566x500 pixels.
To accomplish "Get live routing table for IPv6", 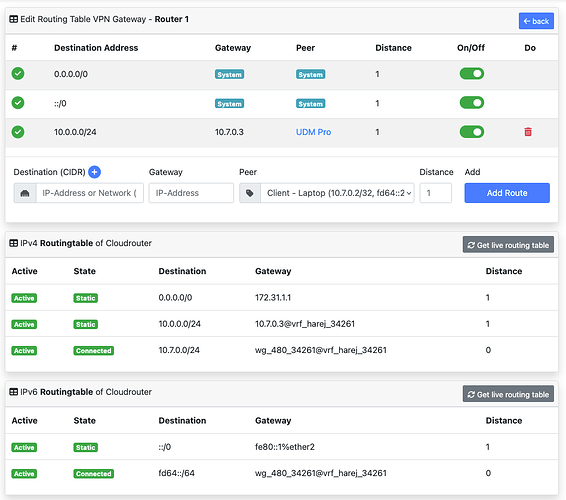I will pyautogui.click(x=508, y=394).
